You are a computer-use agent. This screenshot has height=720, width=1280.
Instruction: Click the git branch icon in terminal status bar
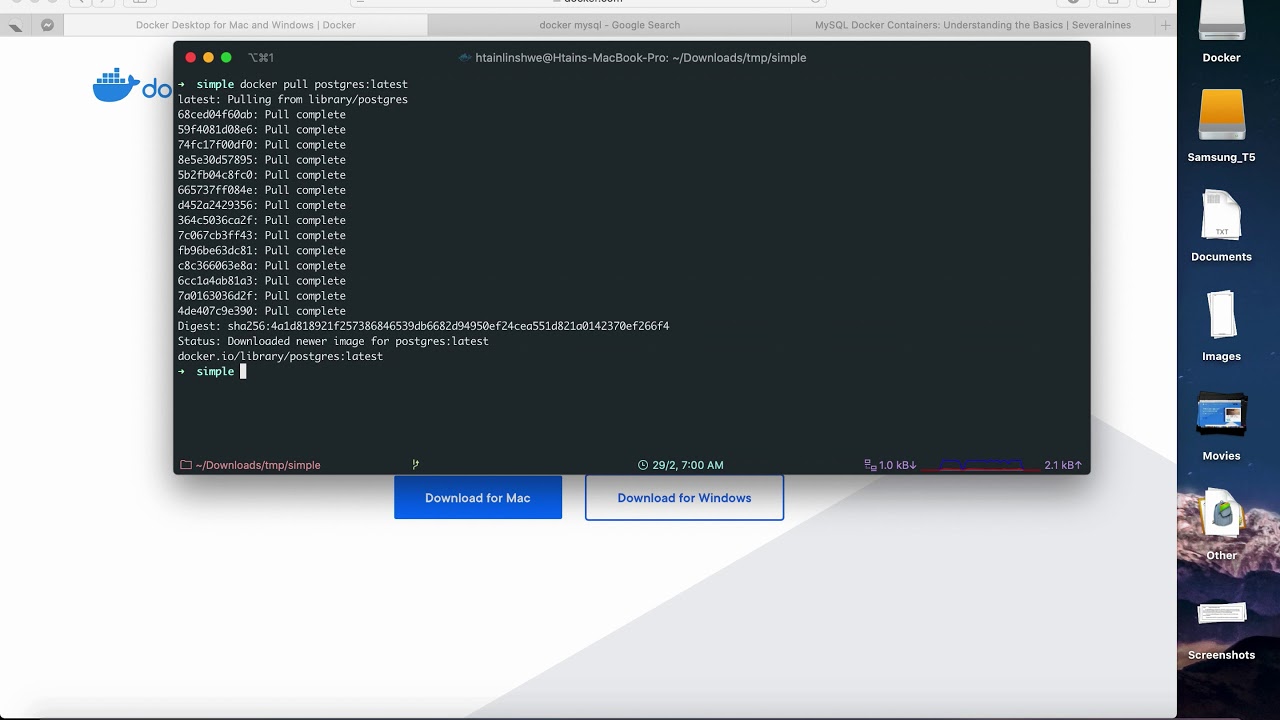point(415,465)
